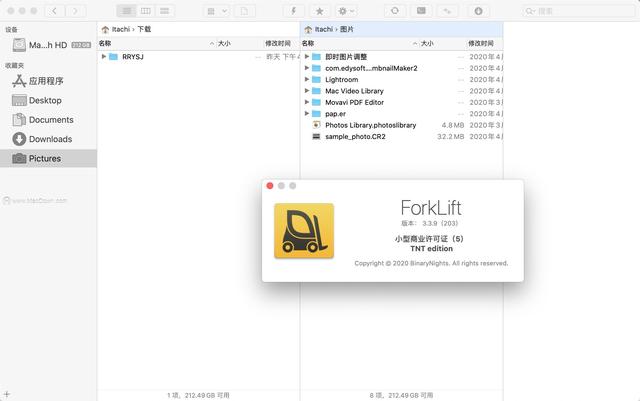
Task: Expand the 即时图片调整 folder triangle
Action: pyautogui.click(x=307, y=56)
